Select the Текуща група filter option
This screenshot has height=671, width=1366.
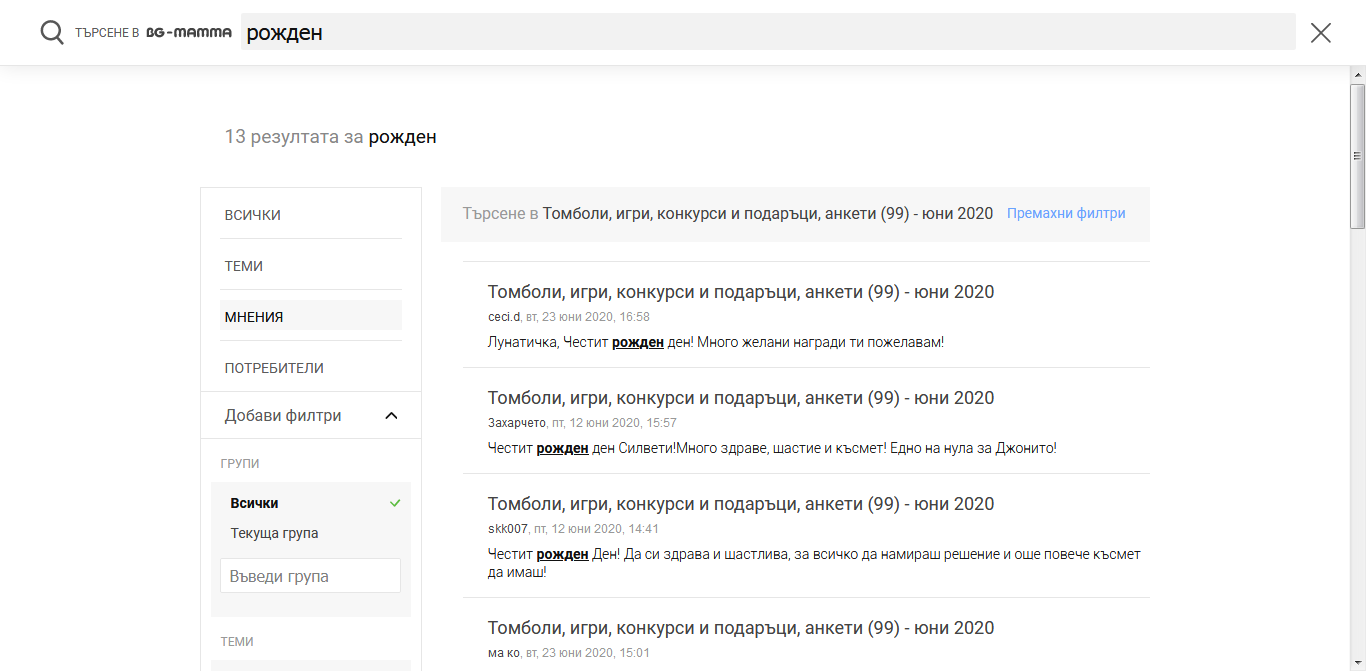274,533
